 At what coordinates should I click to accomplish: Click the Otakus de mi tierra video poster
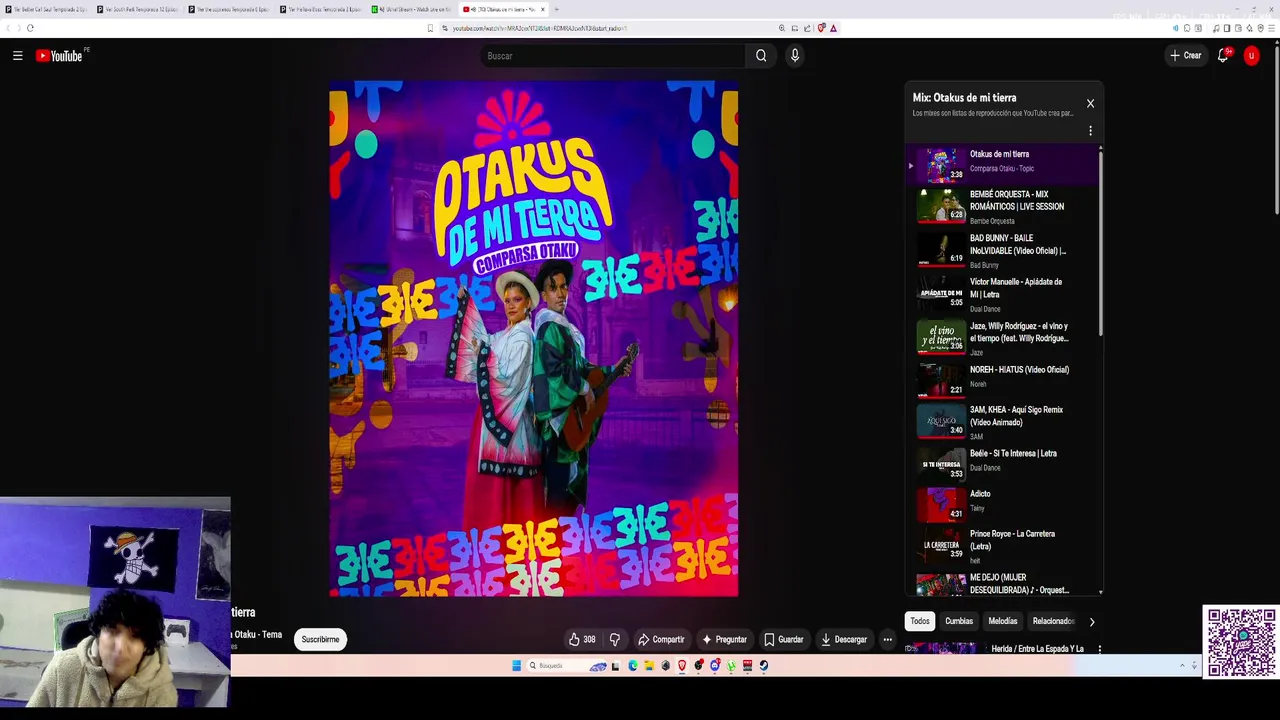click(x=534, y=339)
